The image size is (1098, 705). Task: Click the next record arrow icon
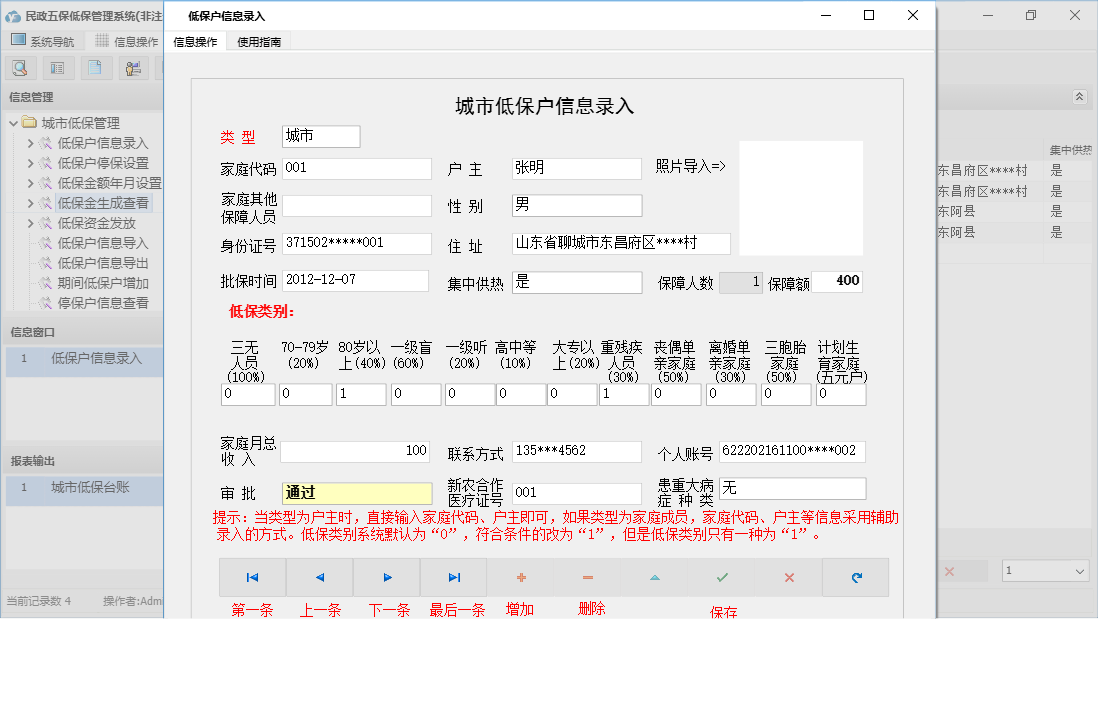[386, 577]
